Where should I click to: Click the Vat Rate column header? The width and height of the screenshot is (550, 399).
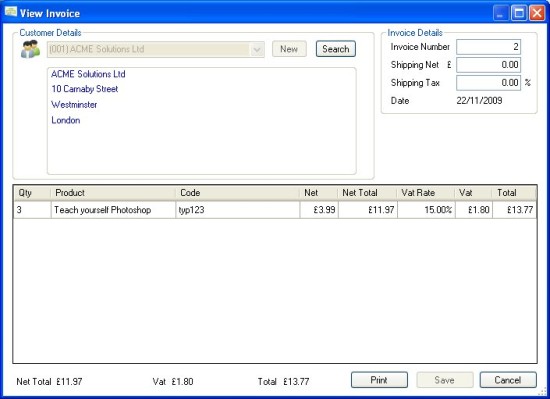(x=426, y=193)
